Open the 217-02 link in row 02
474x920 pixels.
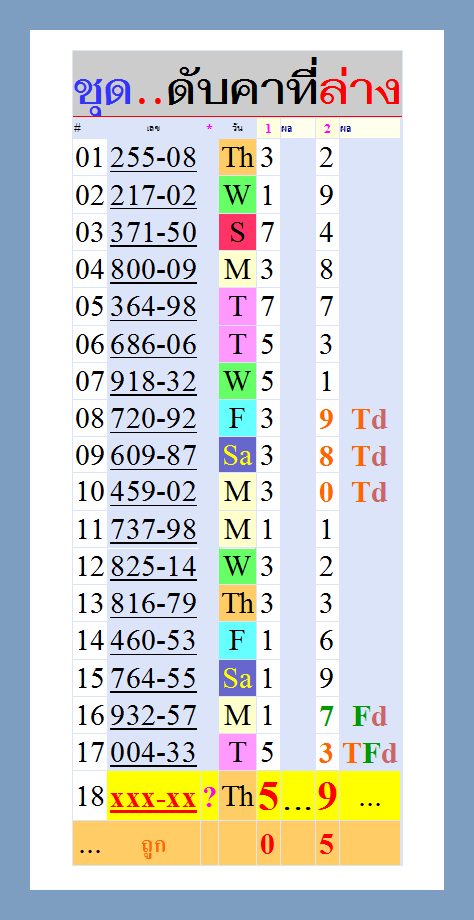click(x=153, y=195)
